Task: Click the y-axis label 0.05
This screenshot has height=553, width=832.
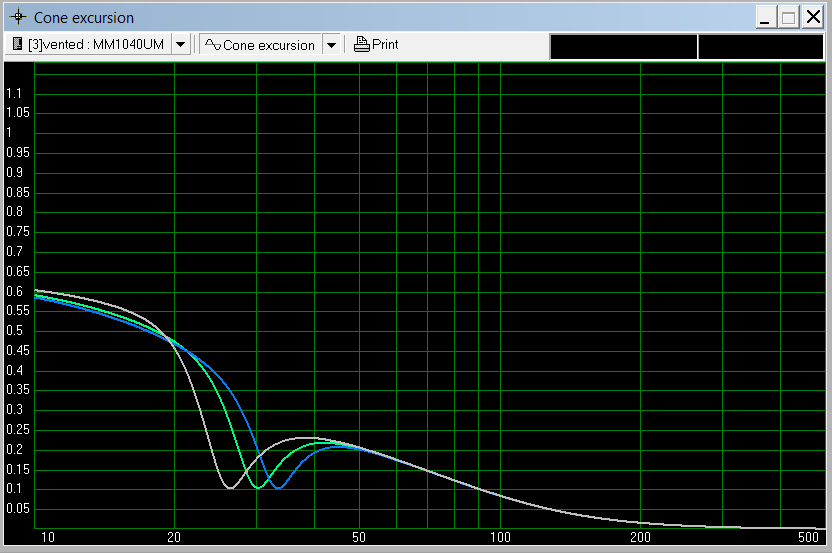Action: 18,508
